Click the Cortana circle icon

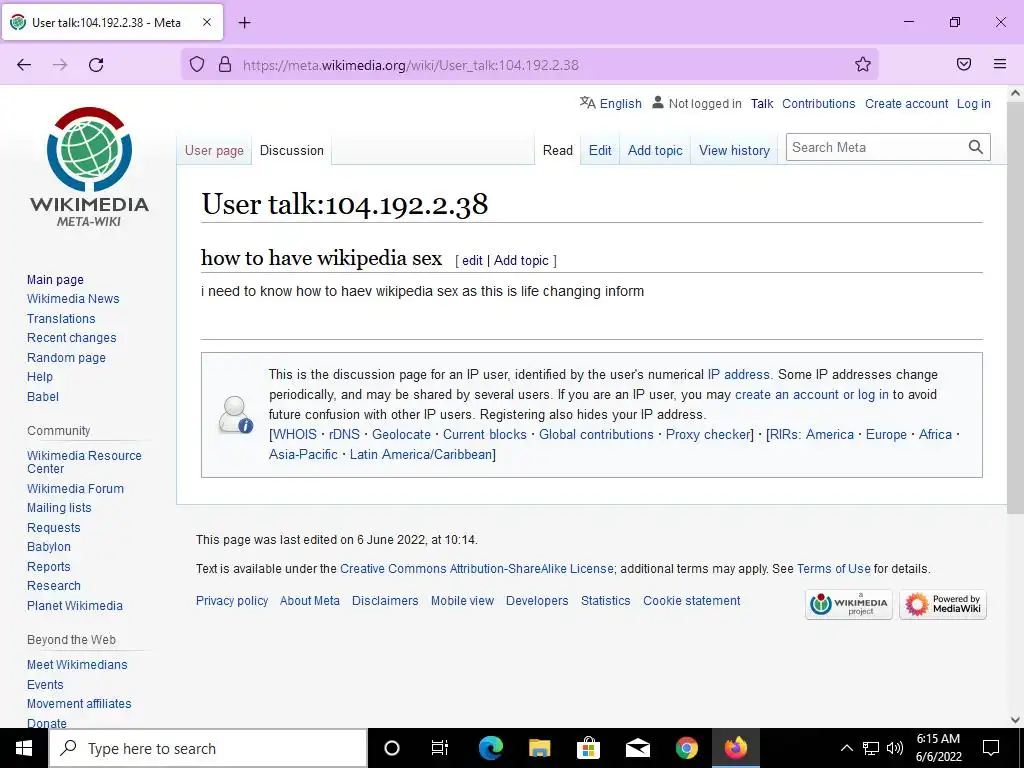(x=391, y=748)
